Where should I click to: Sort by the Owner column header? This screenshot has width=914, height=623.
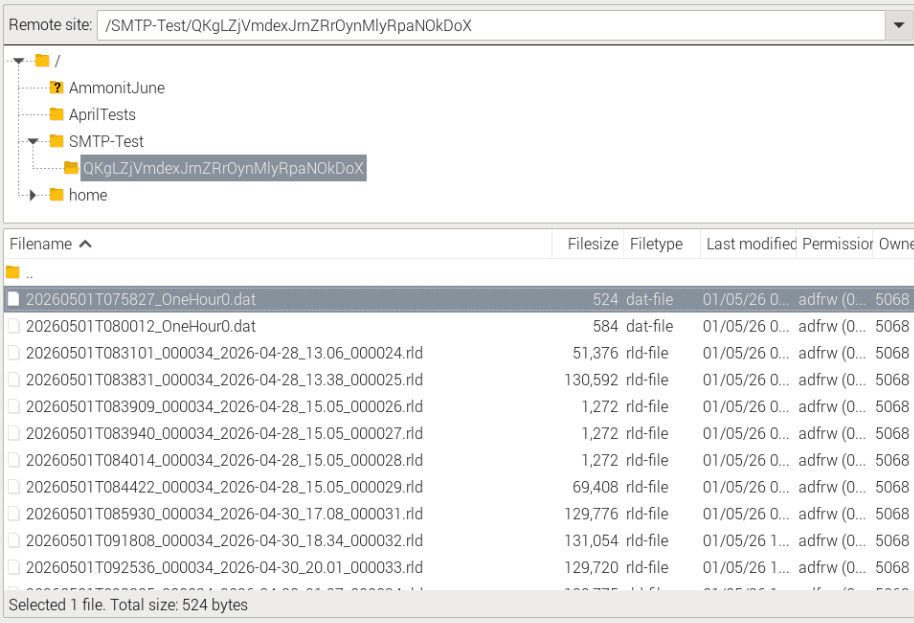894,244
